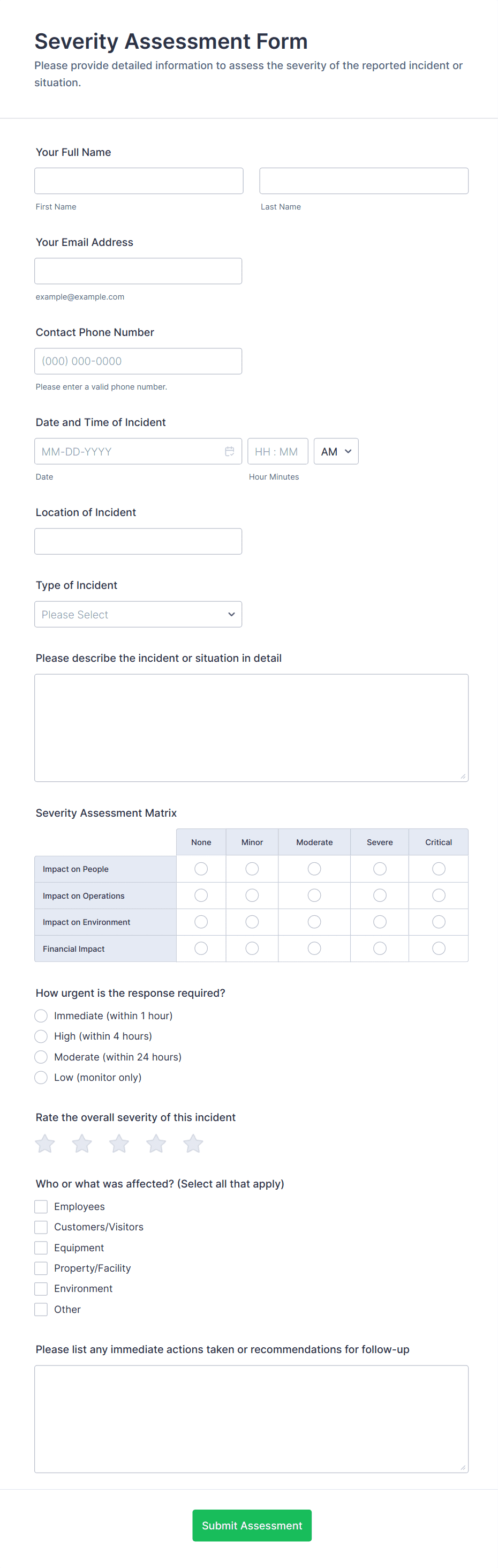Viewport: 498px width, 1568px height.
Task: Rate severity with the fourth star
Action: pyautogui.click(x=156, y=1143)
